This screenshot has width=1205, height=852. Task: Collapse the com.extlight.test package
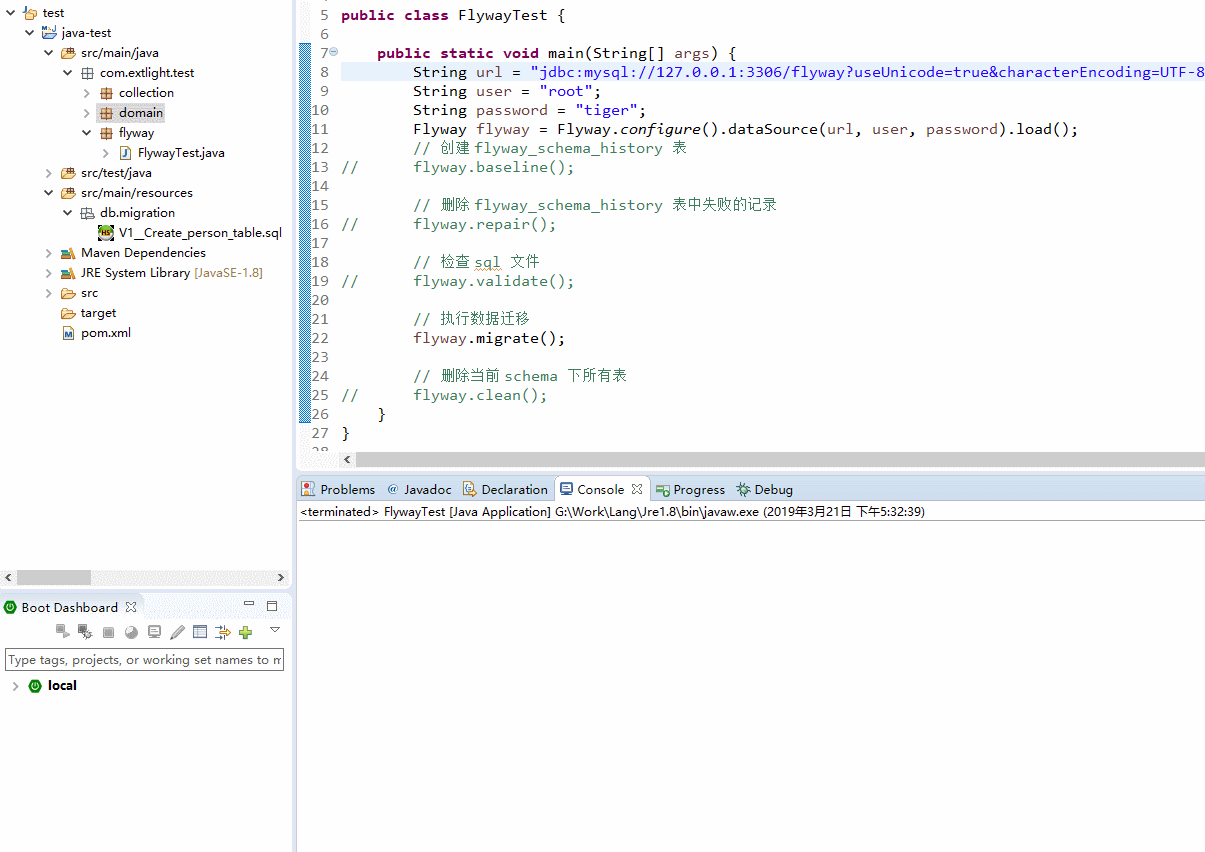coord(68,73)
